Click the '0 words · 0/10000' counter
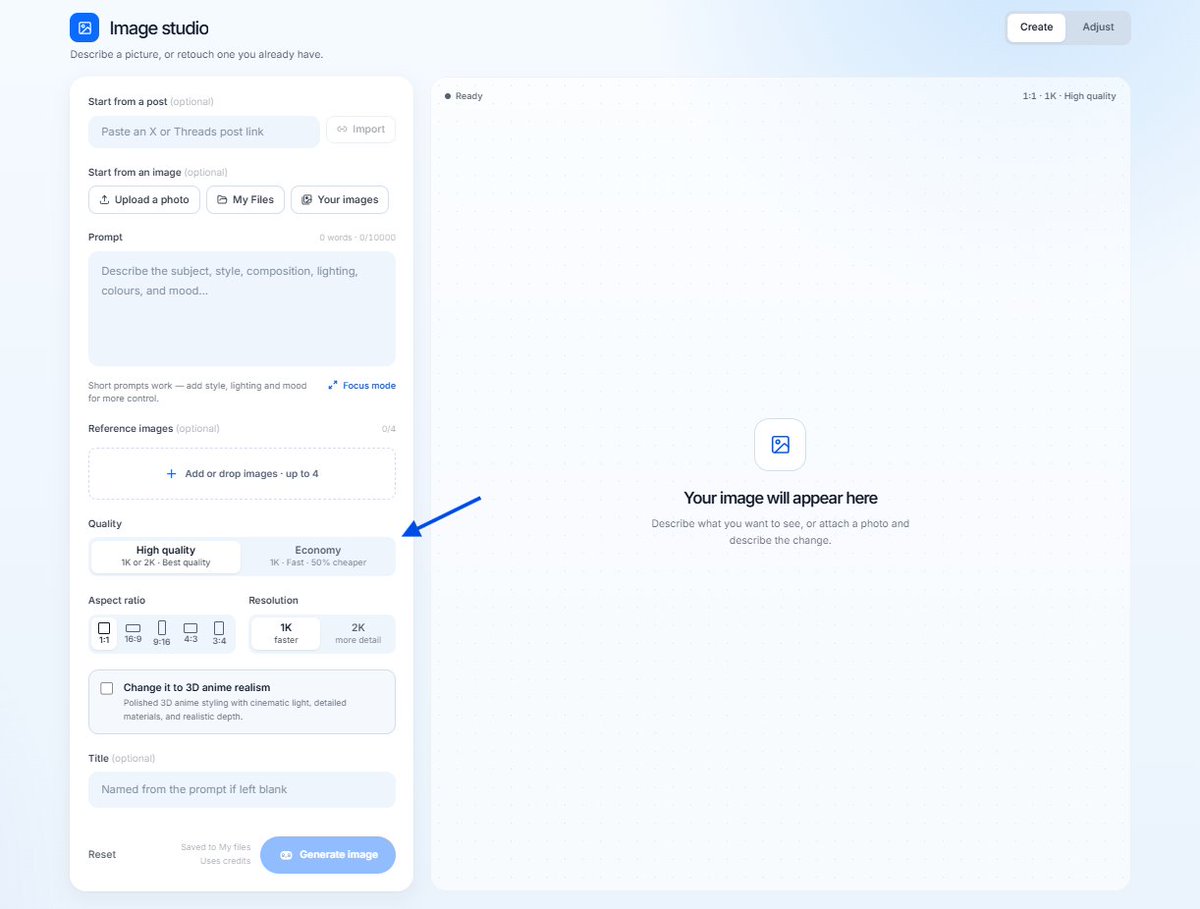 [357, 237]
